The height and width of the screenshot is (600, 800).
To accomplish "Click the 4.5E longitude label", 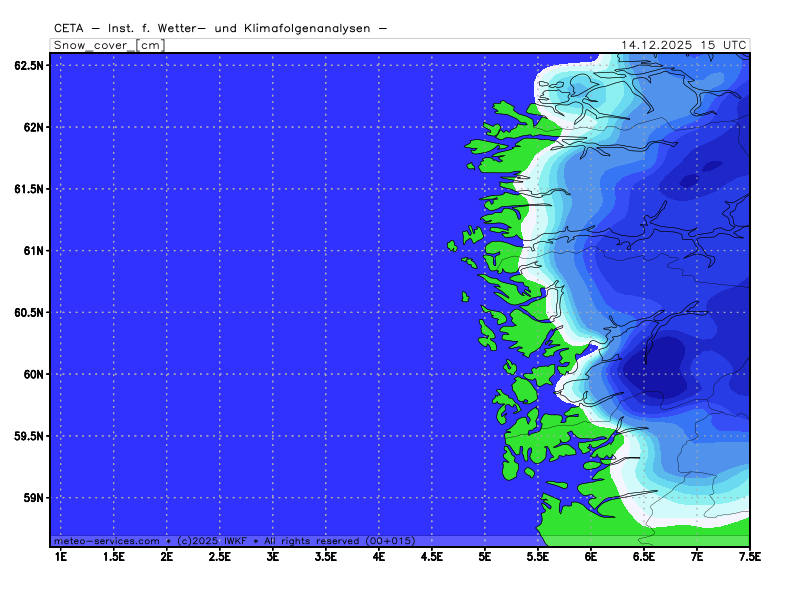I will tap(432, 555).
